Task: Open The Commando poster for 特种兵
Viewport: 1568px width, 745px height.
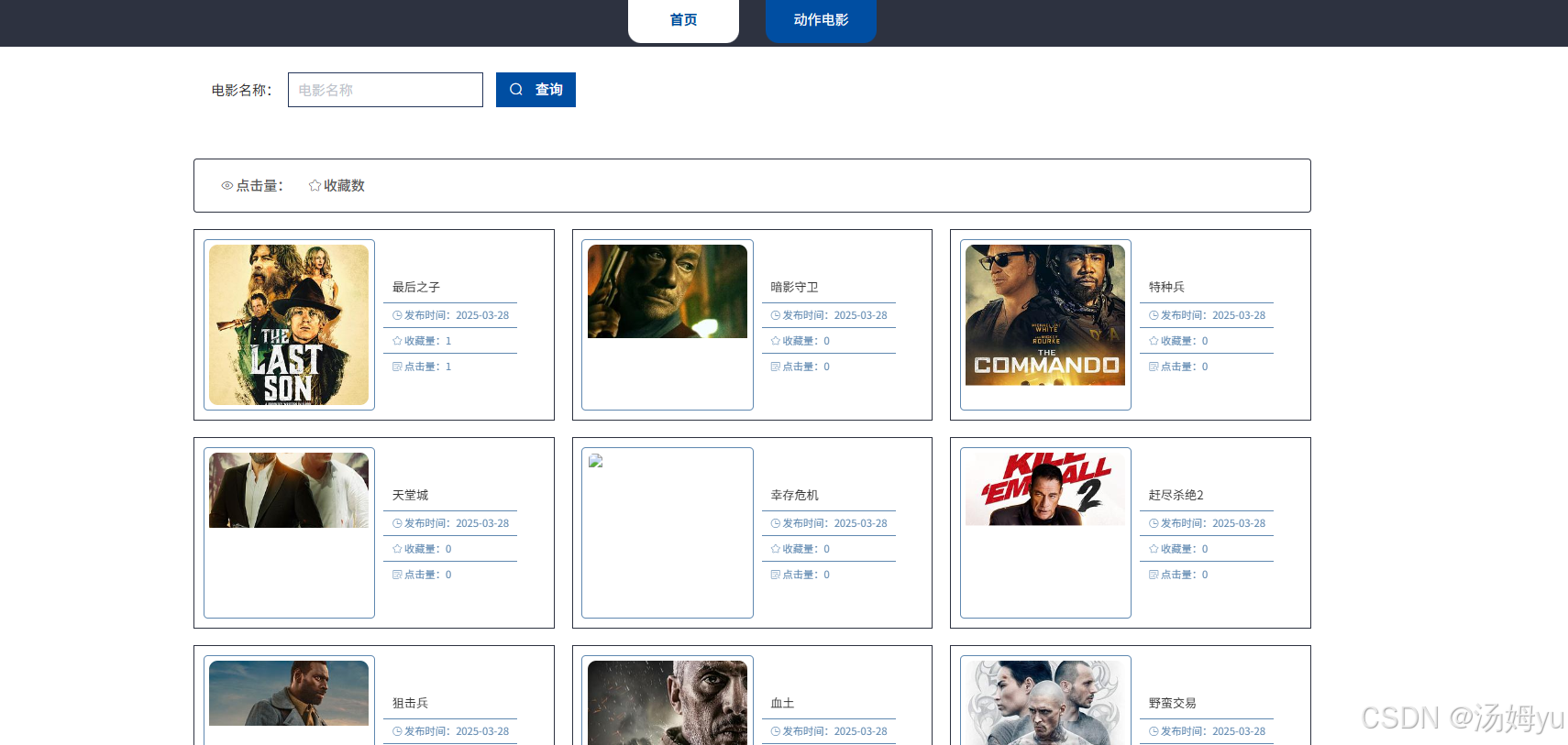Action: pyautogui.click(x=1045, y=315)
